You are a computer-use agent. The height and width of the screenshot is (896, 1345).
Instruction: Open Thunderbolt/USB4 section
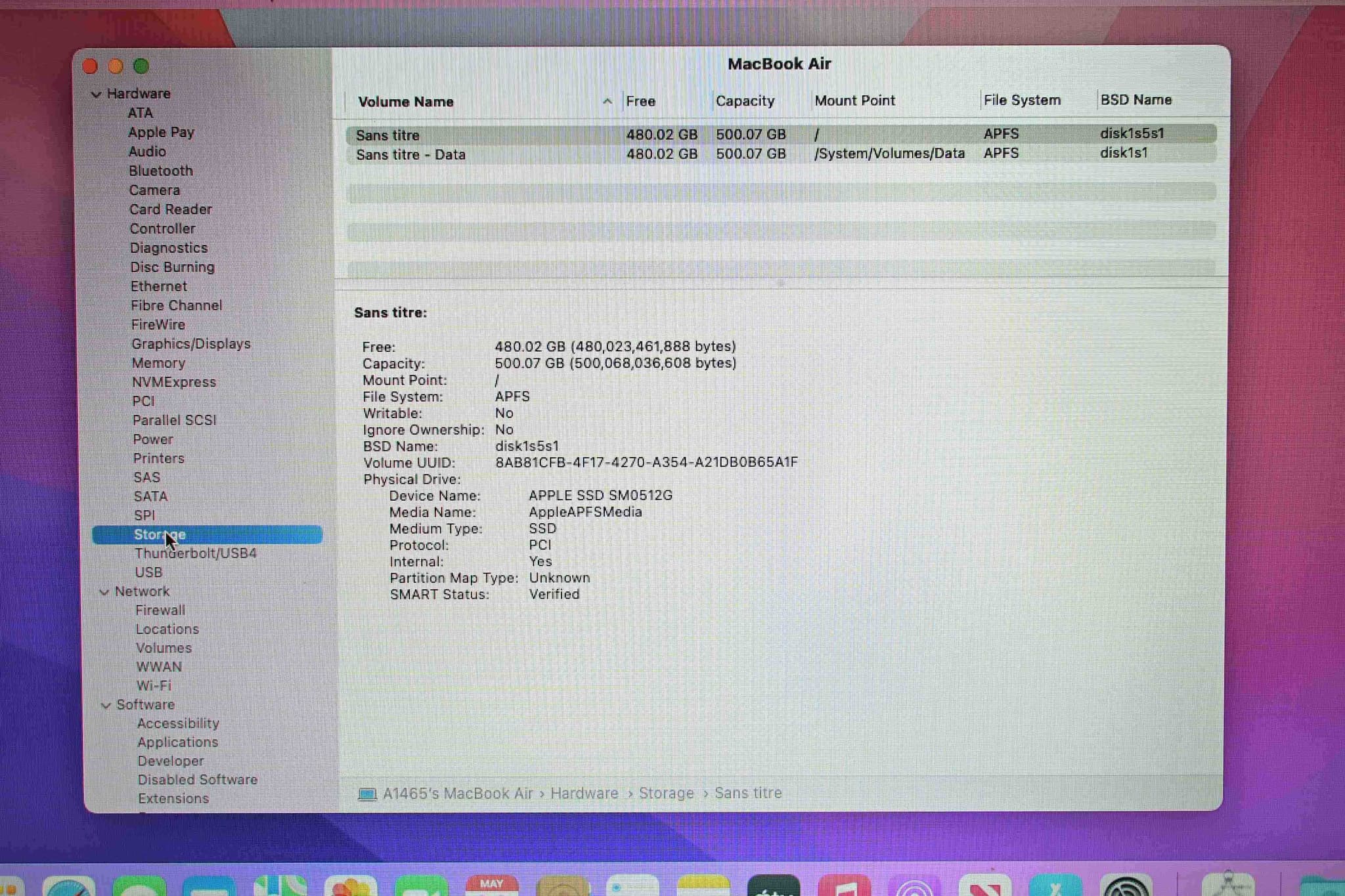pos(196,553)
